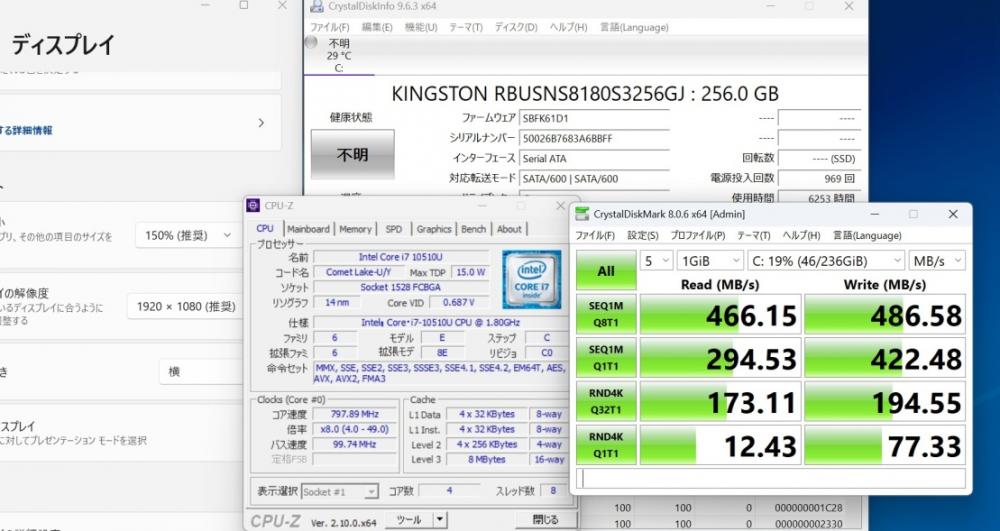The height and width of the screenshot is (531, 1000).
Task: Open CrystalDiskMark ファイル(F) menu
Action: pos(595,236)
